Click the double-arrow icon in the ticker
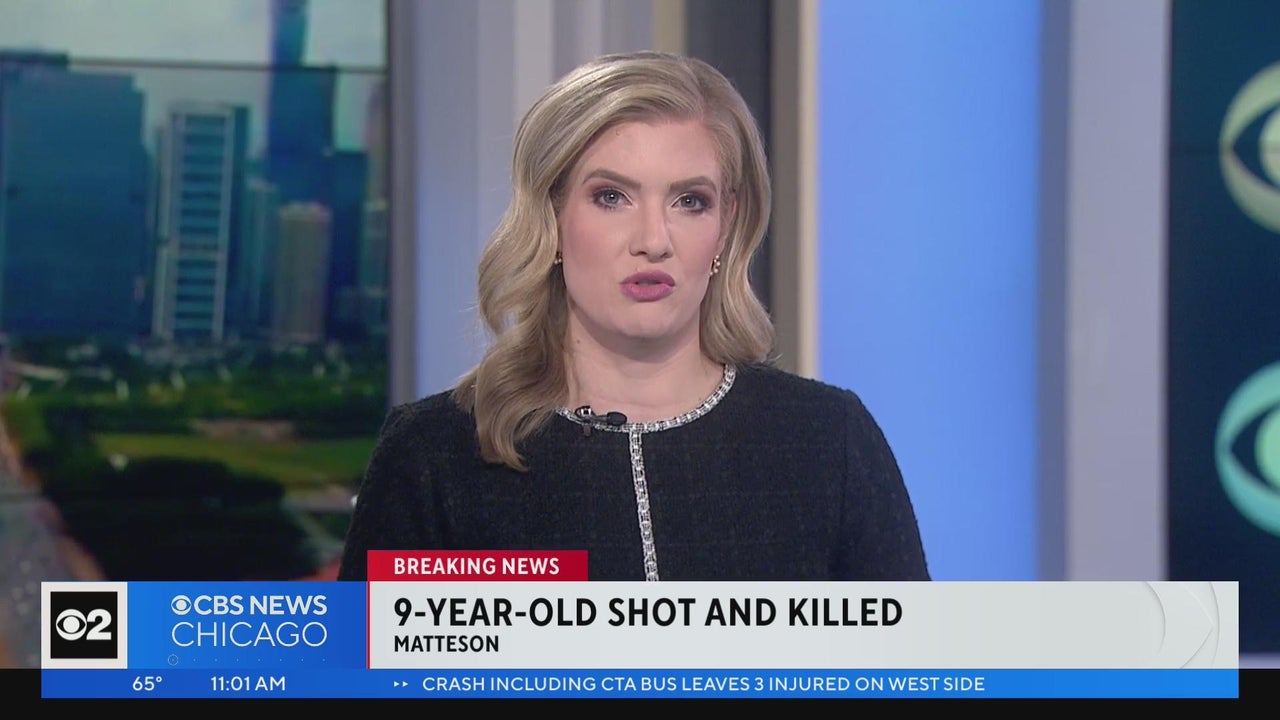This screenshot has width=1280, height=720. 401,685
